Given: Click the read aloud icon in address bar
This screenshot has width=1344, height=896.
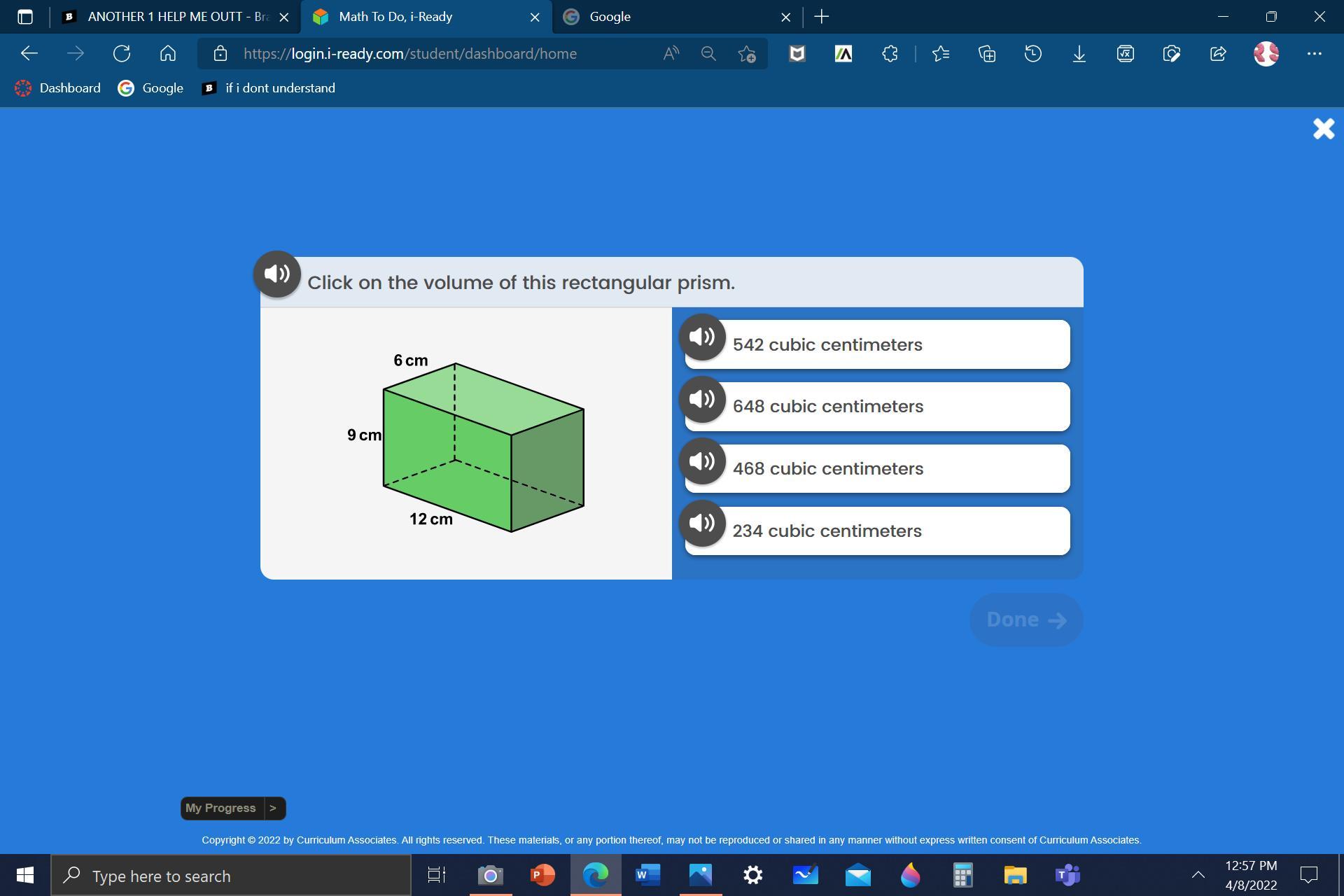Looking at the screenshot, I should [x=671, y=54].
